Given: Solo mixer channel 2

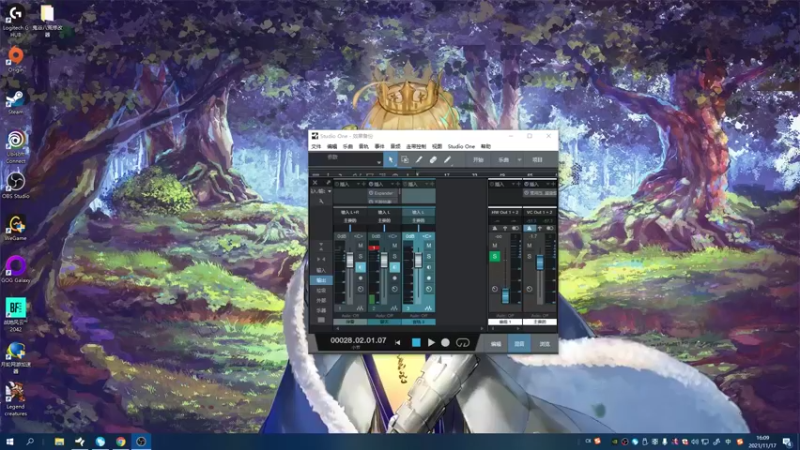Looking at the screenshot, I should [x=394, y=257].
